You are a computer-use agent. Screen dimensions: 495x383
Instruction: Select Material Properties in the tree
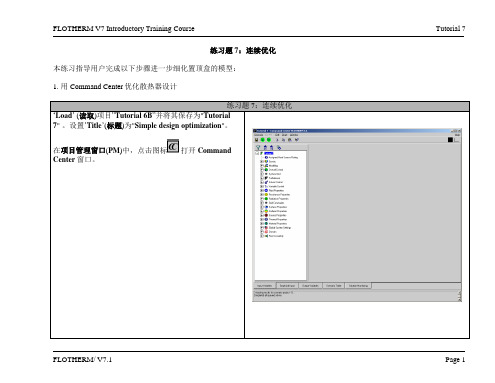click(278, 224)
